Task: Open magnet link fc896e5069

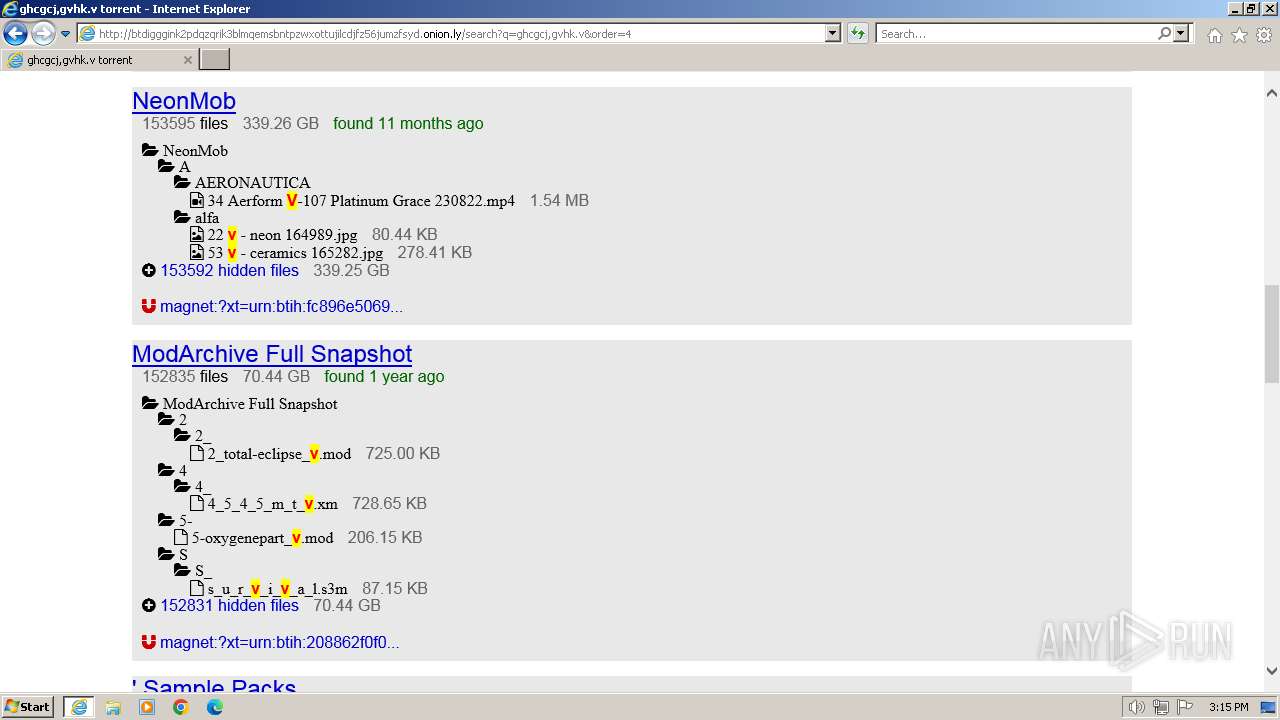Action: (x=281, y=306)
